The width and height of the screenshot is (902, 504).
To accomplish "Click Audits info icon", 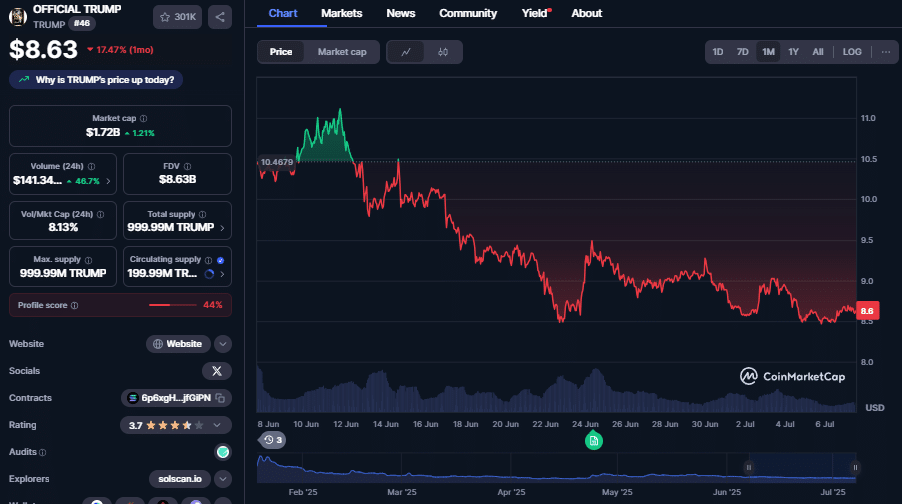I will 43,453.
